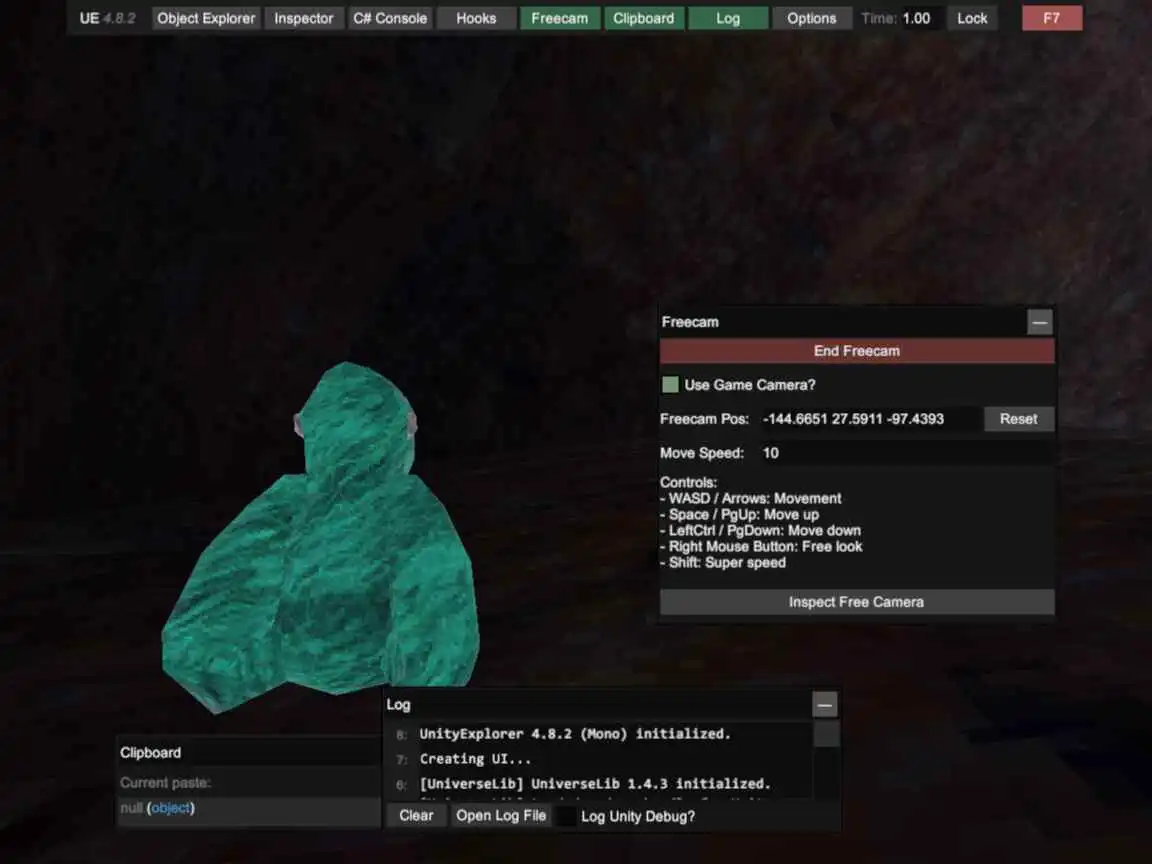Click the Clipboard panel title bar

[249, 752]
